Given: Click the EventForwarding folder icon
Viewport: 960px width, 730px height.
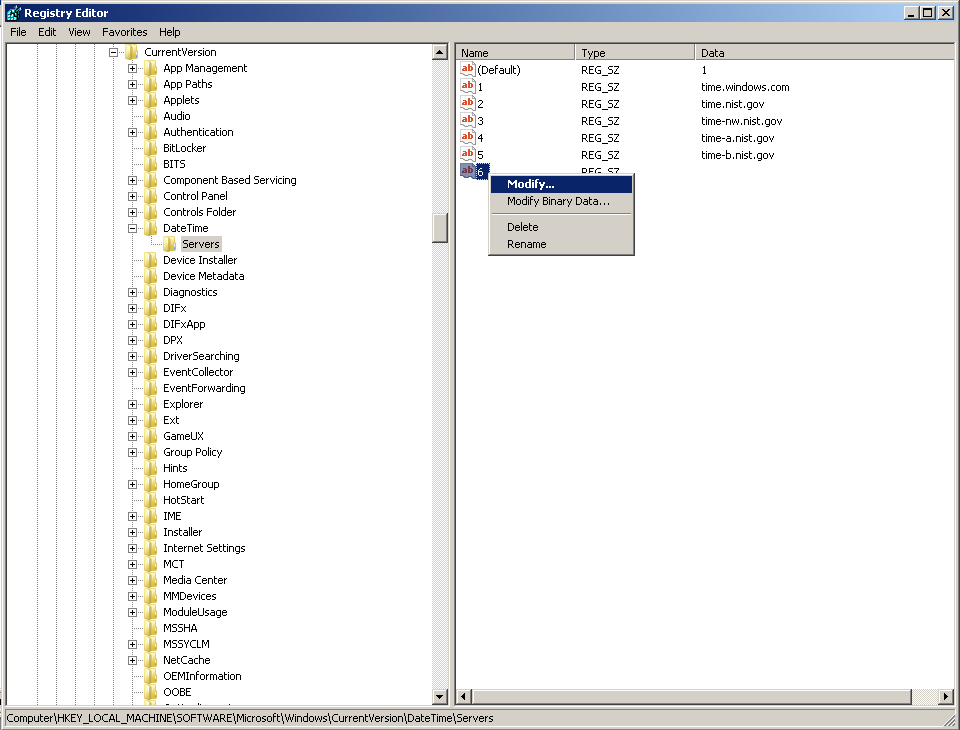Looking at the screenshot, I should tap(151, 388).
